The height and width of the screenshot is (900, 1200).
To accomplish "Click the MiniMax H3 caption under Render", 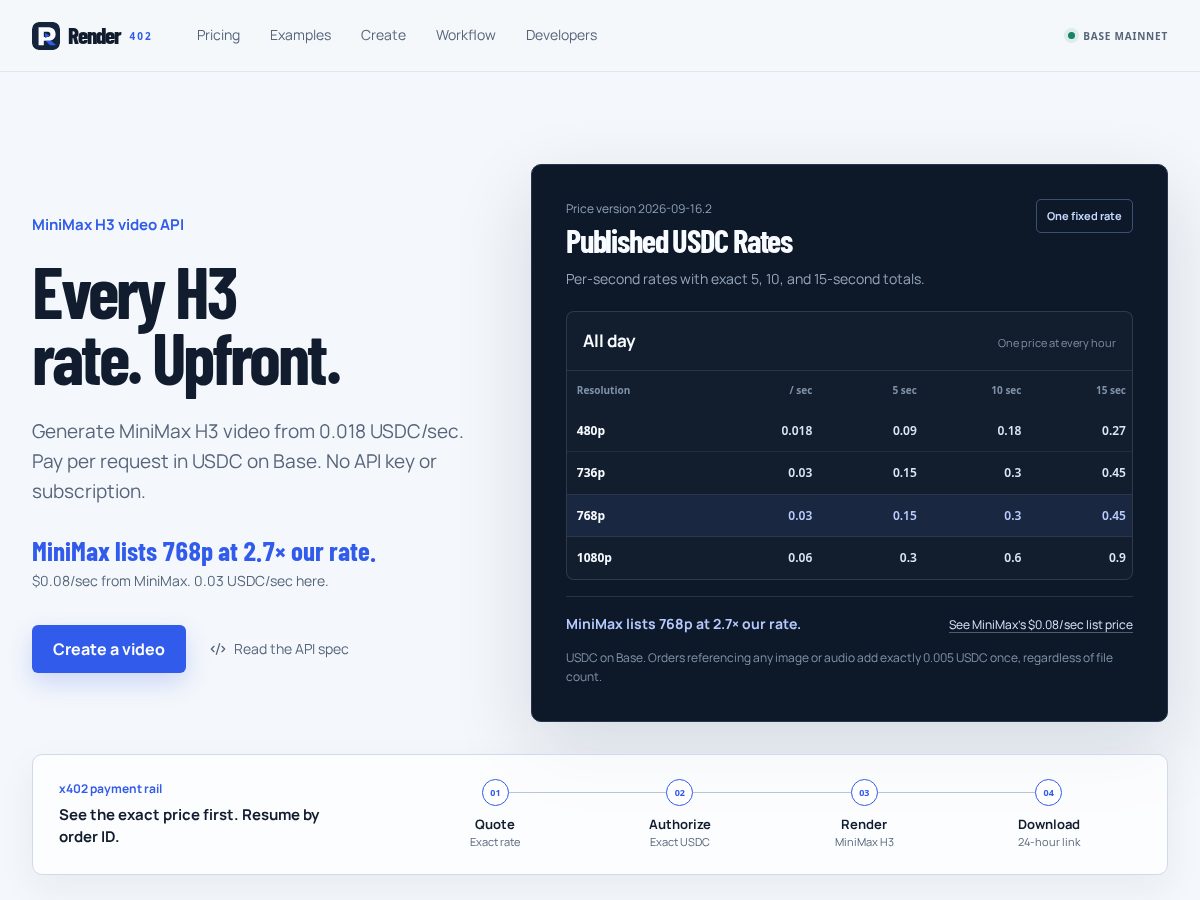I will tap(864, 842).
